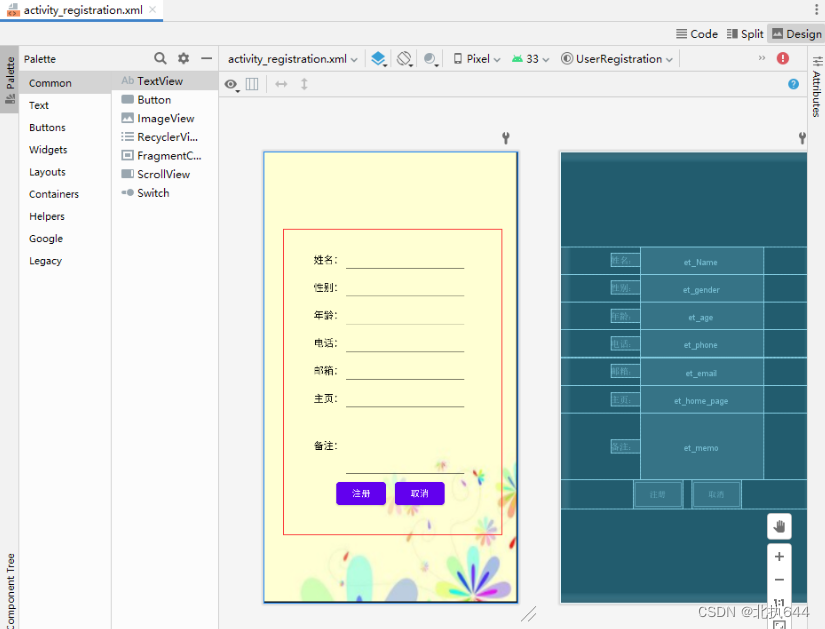Pick ImageView from the palette

coord(165,118)
